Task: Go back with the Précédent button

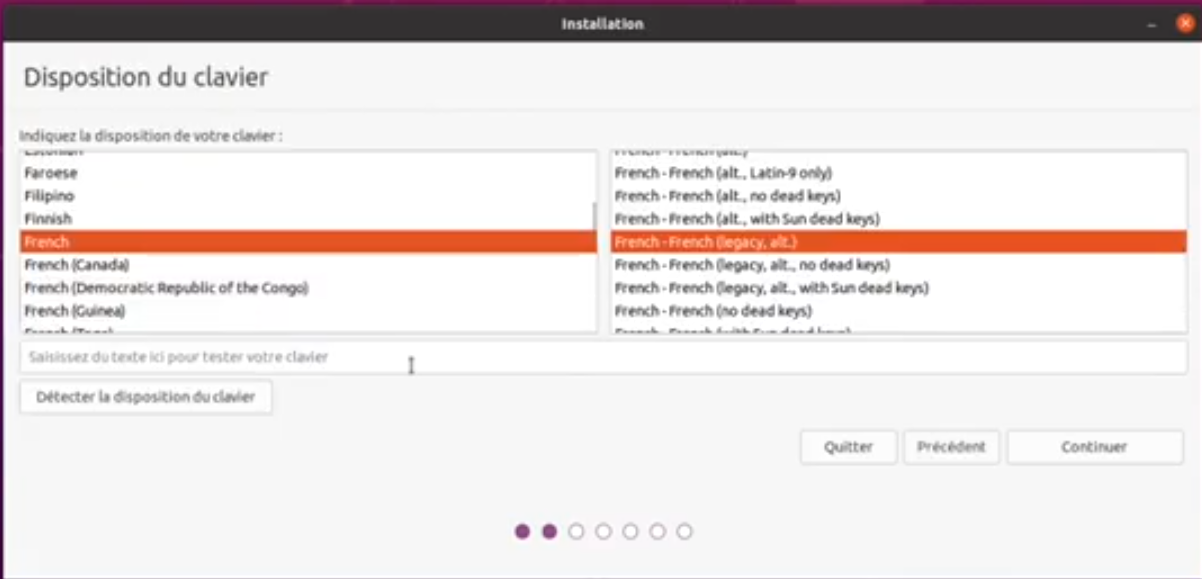Action: click(x=951, y=447)
